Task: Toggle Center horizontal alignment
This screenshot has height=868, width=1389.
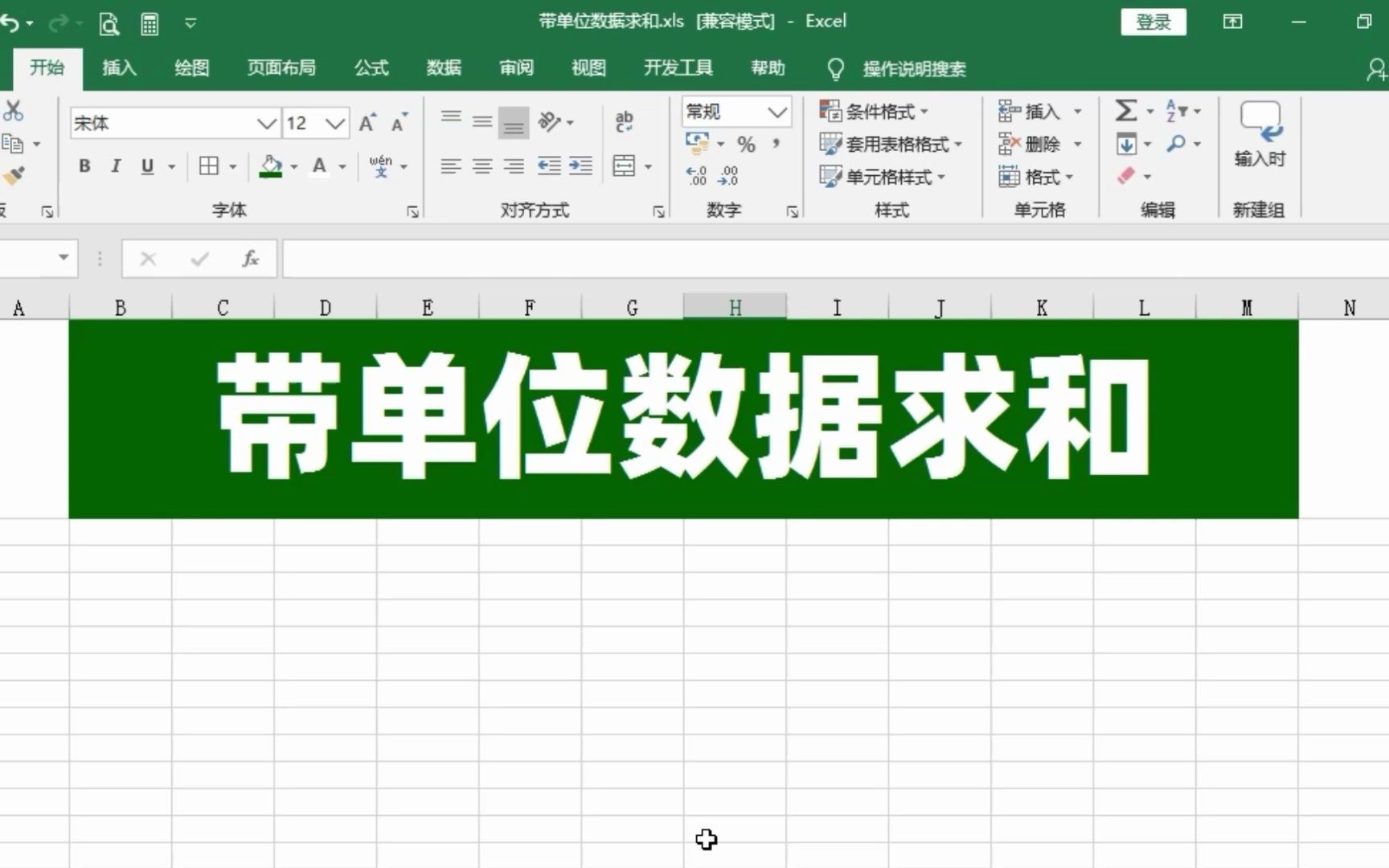Action: click(x=482, y=166)
